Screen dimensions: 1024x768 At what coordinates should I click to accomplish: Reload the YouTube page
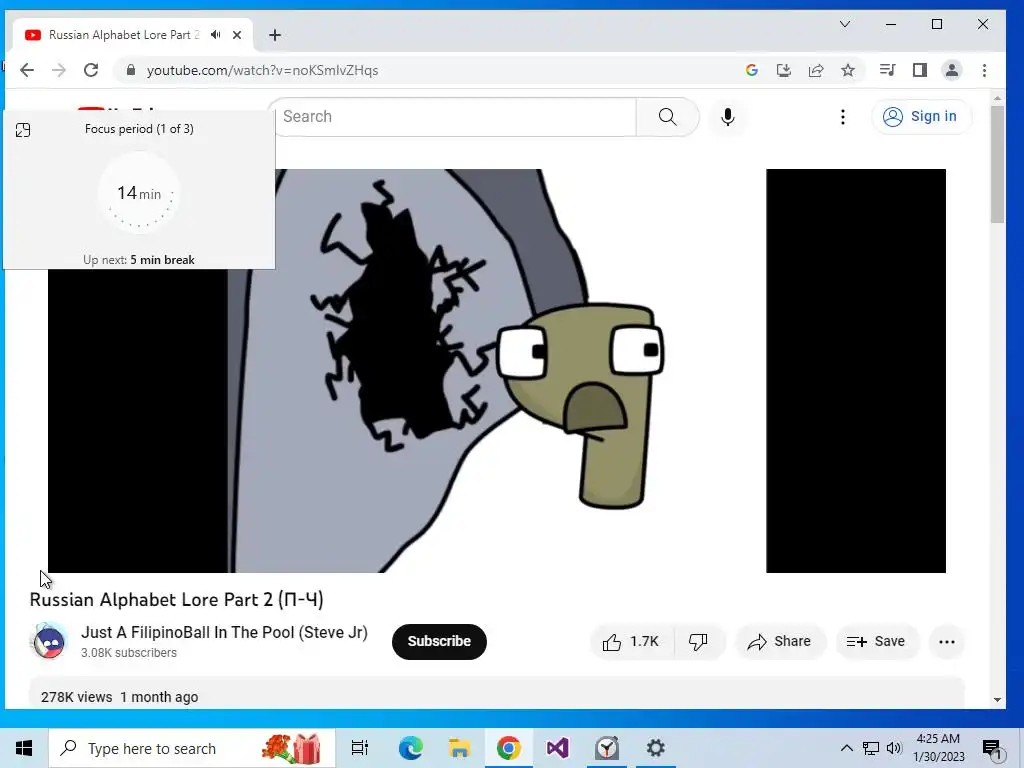point(91,71)
